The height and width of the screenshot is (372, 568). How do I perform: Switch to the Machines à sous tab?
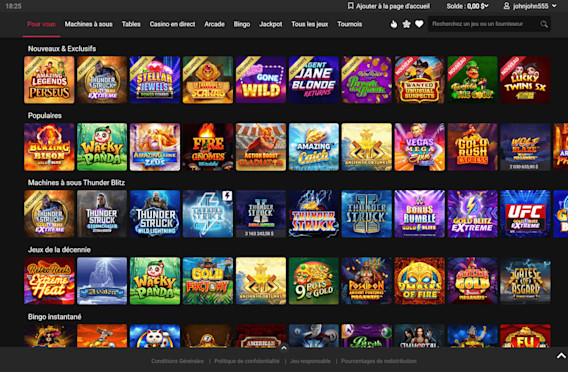tap(88, 24)
